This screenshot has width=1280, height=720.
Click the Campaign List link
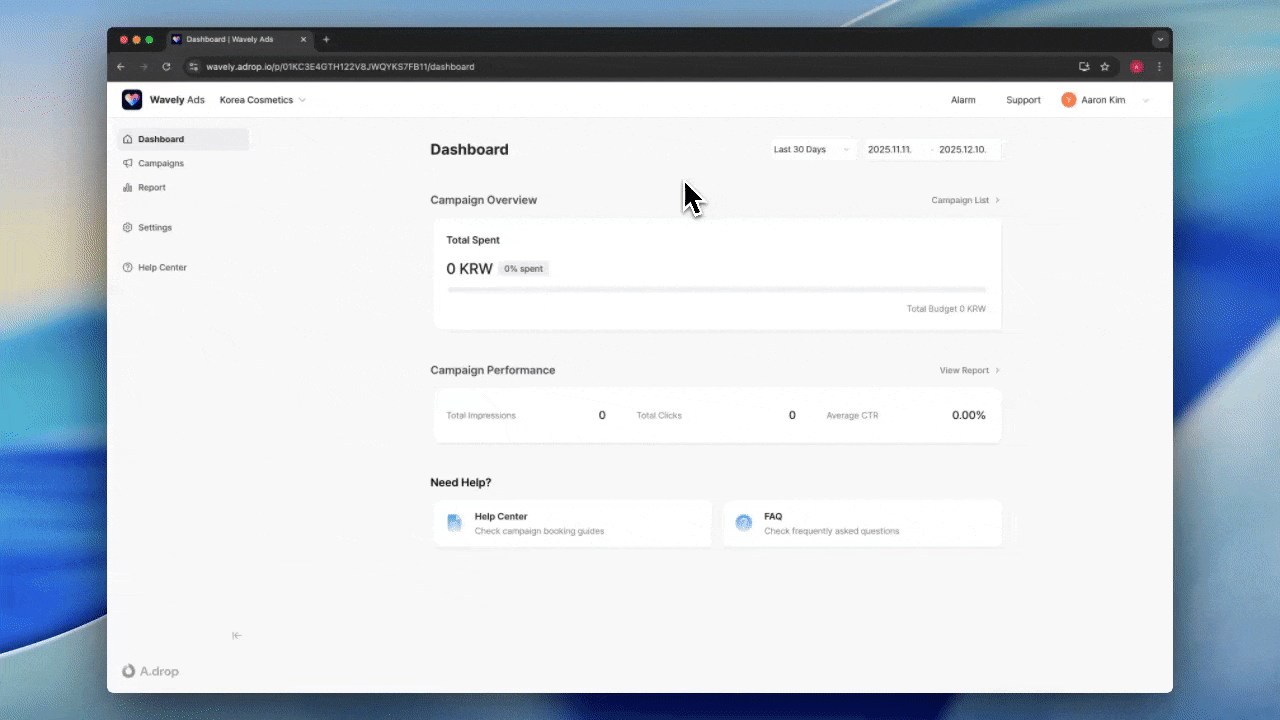pyautogui.click(x=960, y=200)
